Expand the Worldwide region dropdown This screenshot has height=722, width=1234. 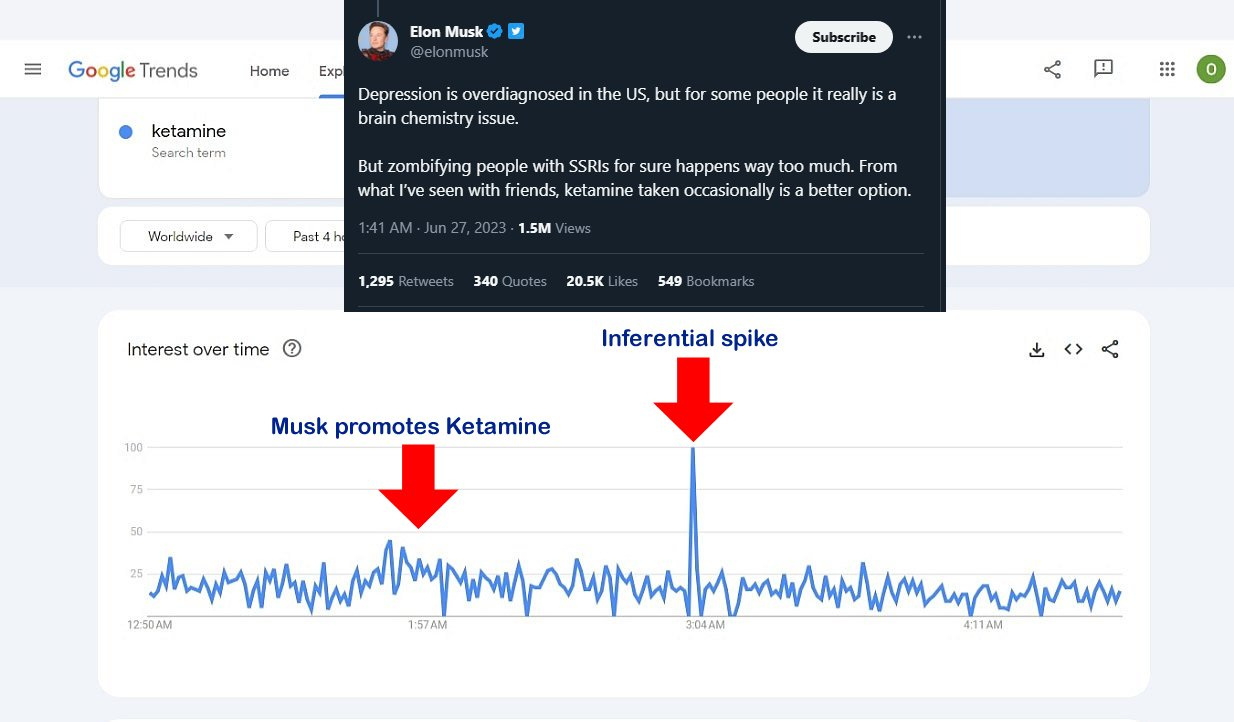[189, 237]
